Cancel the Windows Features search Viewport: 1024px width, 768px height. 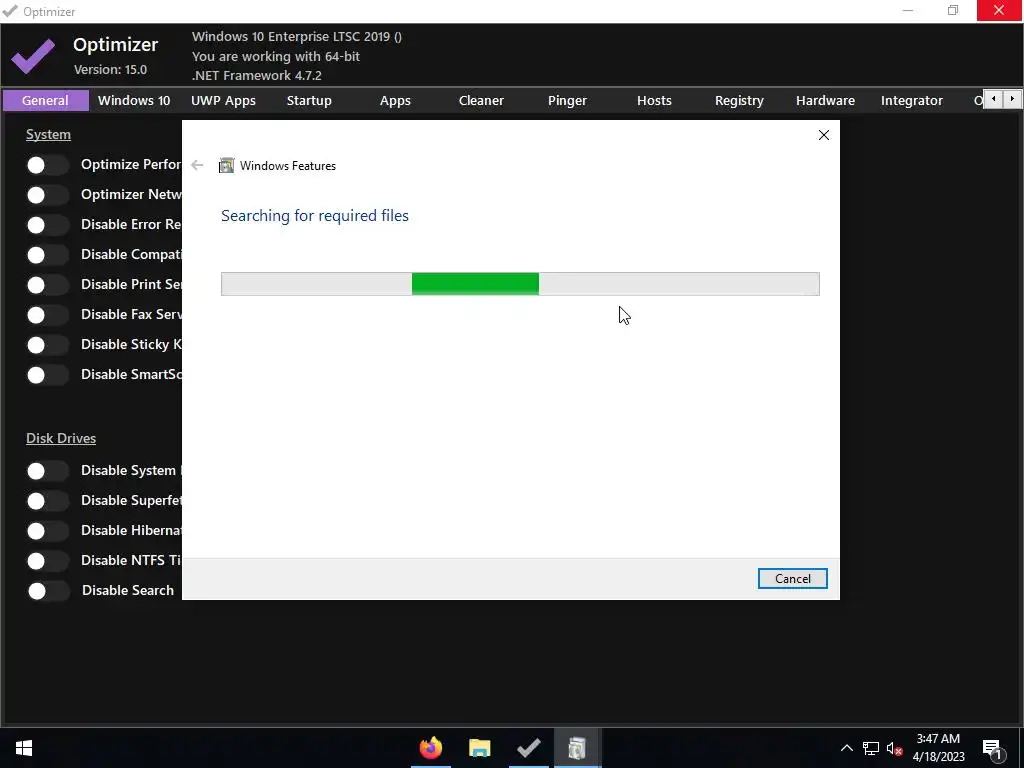793,579
